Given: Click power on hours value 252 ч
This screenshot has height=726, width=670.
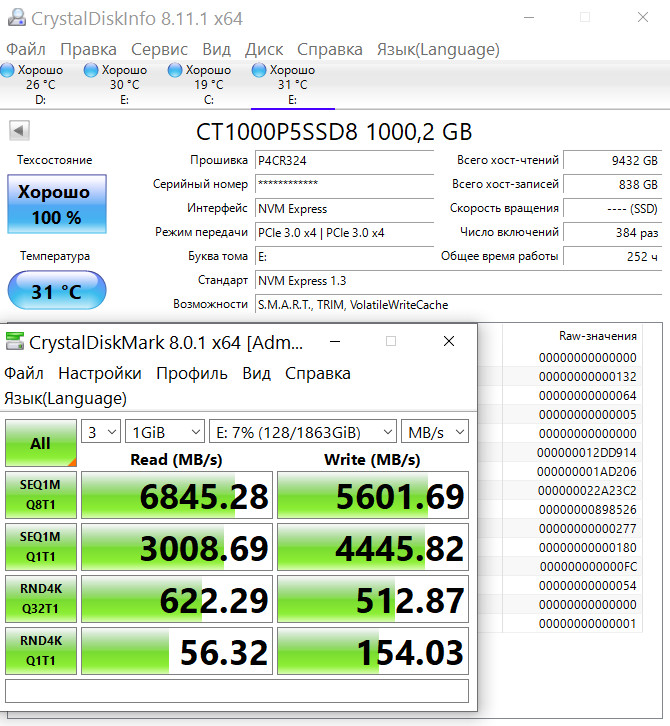Looking at the screenshot, I should pos(612,257).
